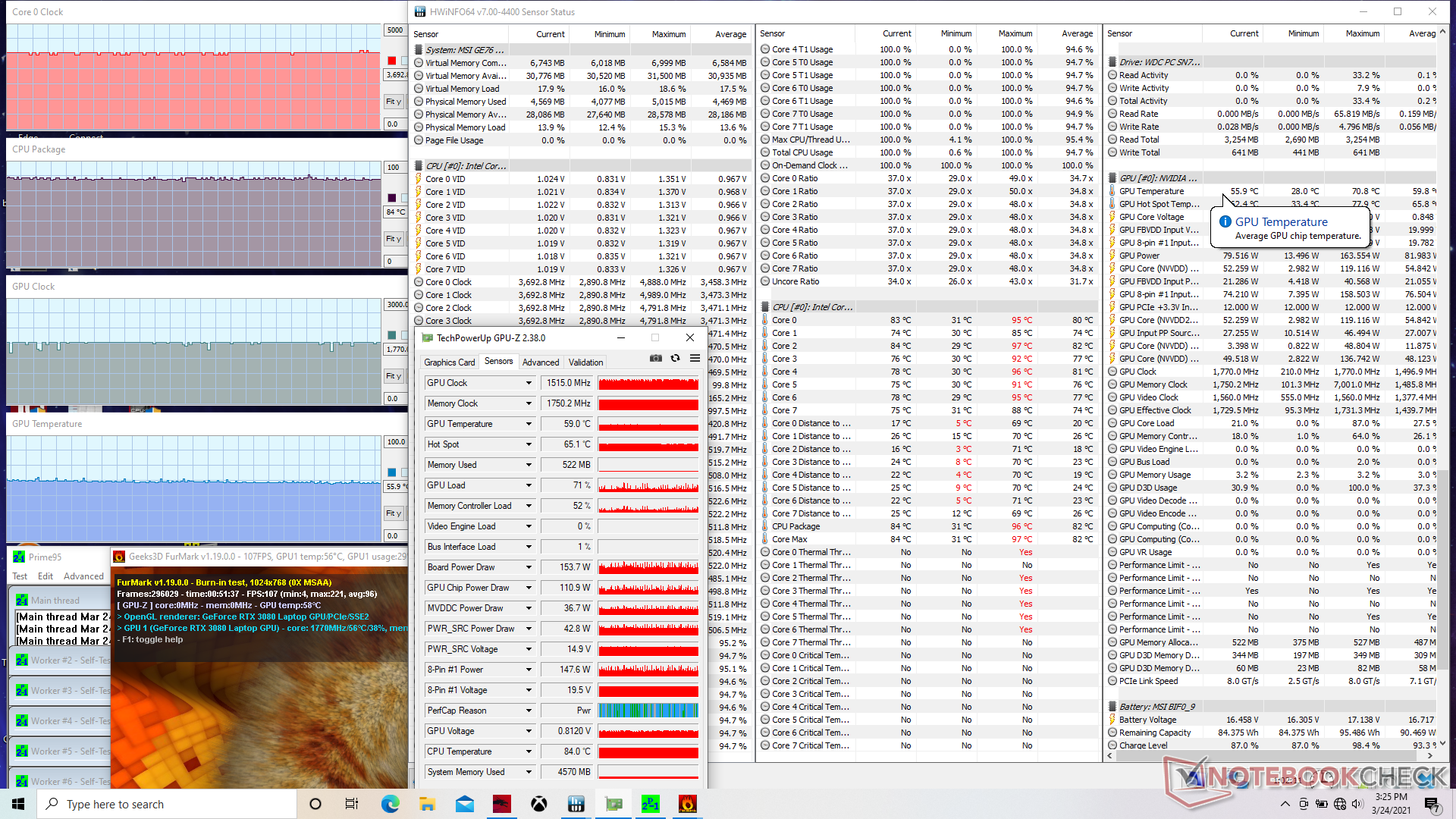This screenshot has height=819, width=1456.
Task: Open the 8-Pin #1 Voltage dropdown
Action: pyautogui.click(x=529, y=690)
